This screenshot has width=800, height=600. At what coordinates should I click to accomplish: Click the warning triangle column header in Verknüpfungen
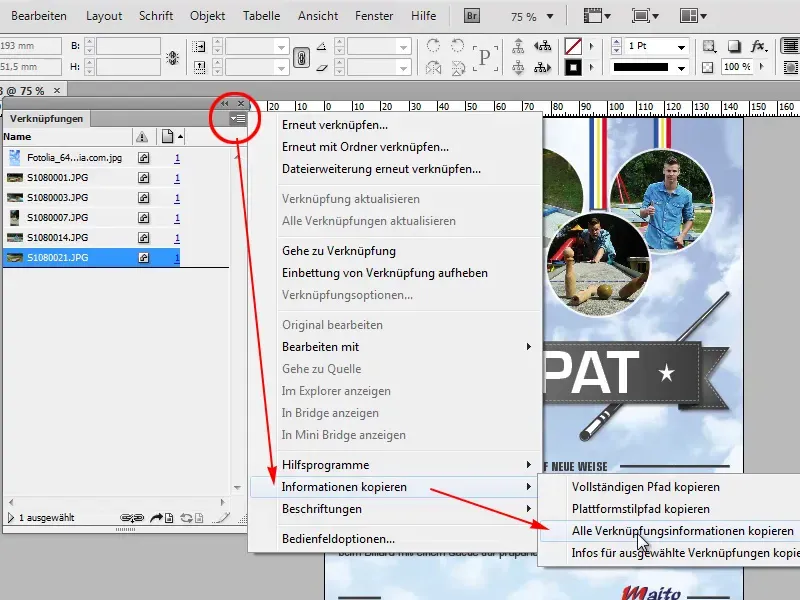pos(141,136)
